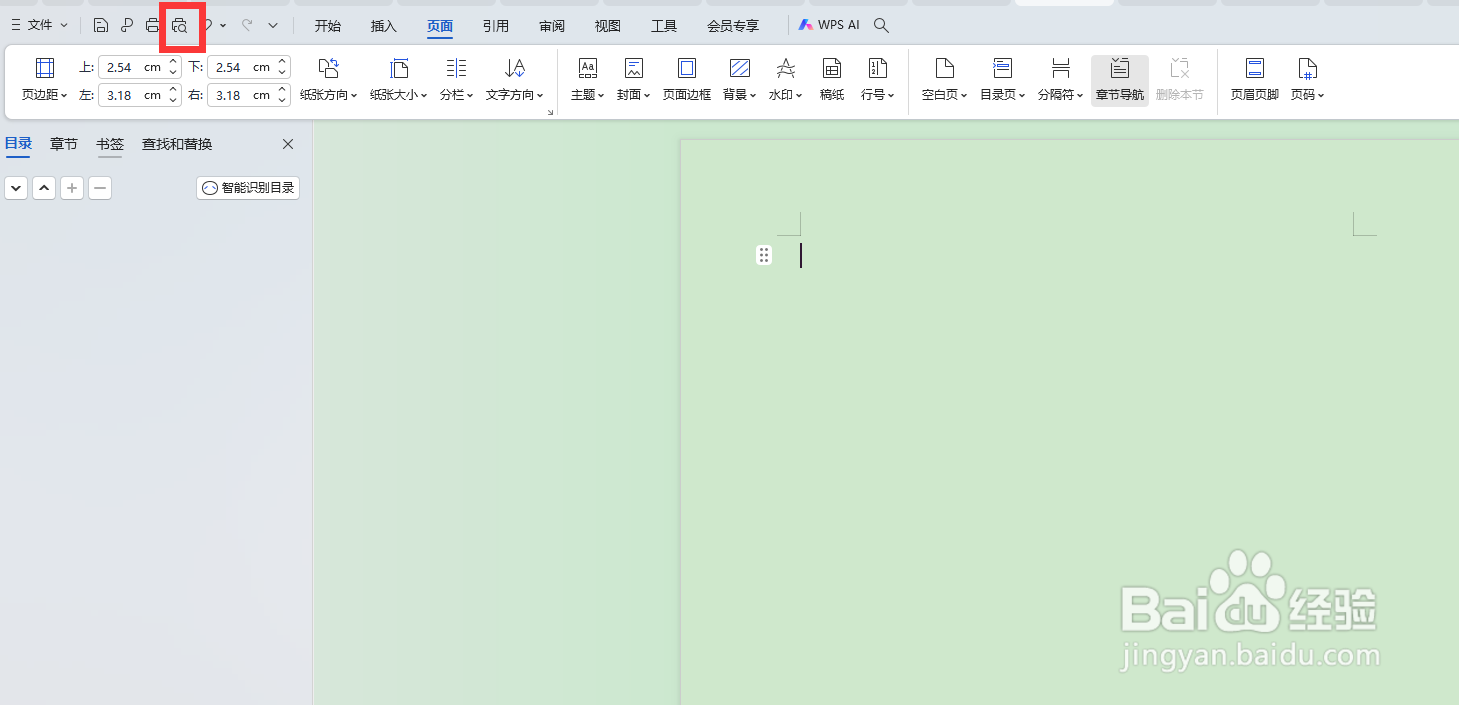Screen dimensions: 1459x705
Task: Open 纸张方向 orientation dropdown
Action: pos(329,80)
